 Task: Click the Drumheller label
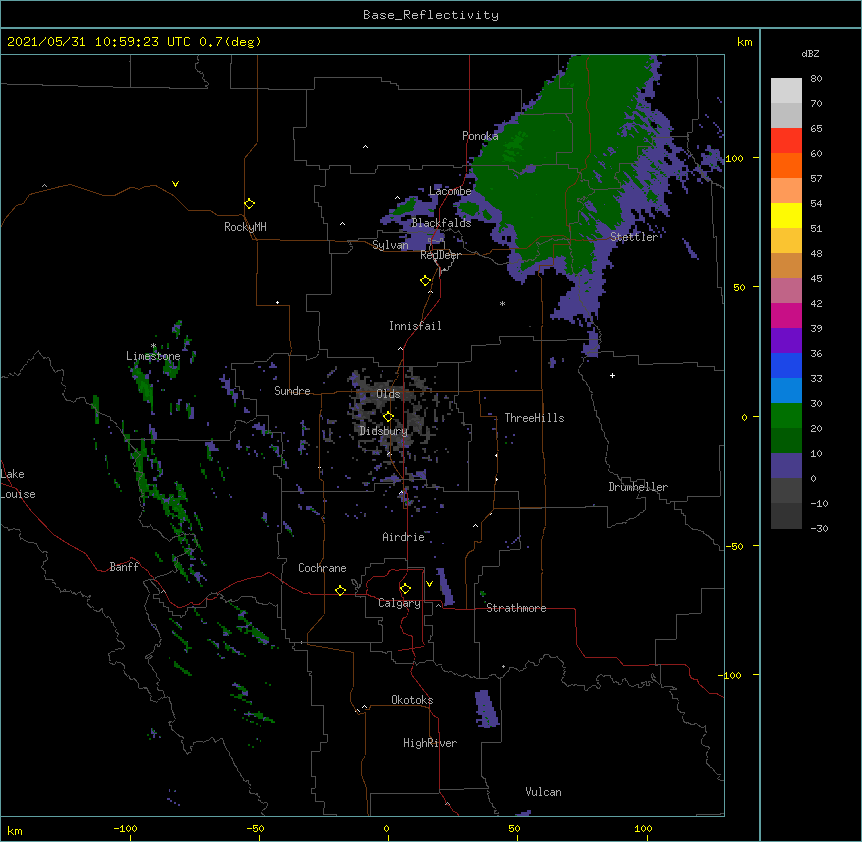tap(638, 487)
